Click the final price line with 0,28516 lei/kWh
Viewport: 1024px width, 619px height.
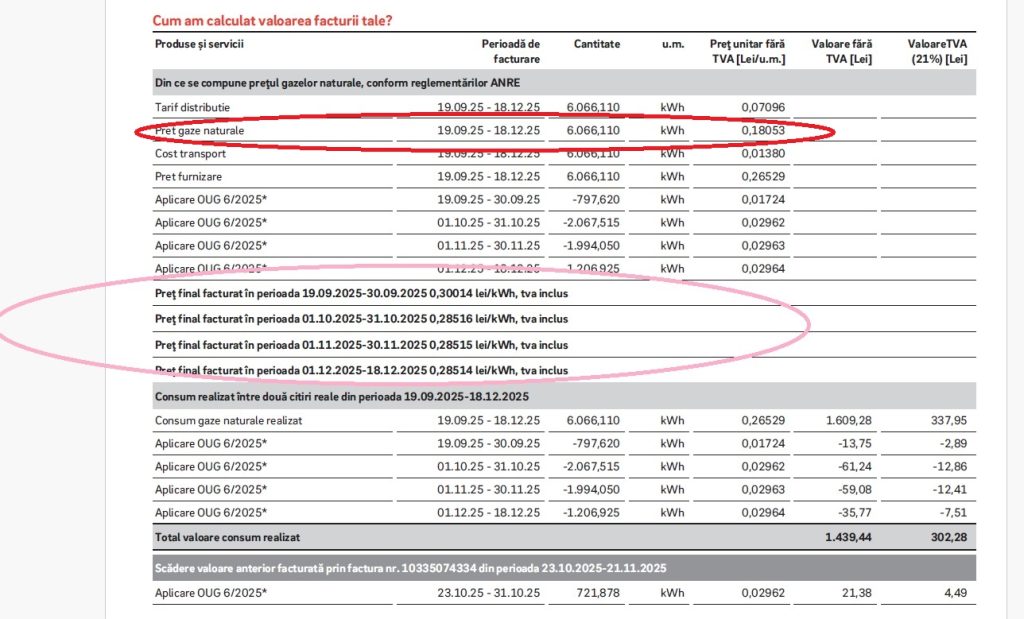pos(361,319)
